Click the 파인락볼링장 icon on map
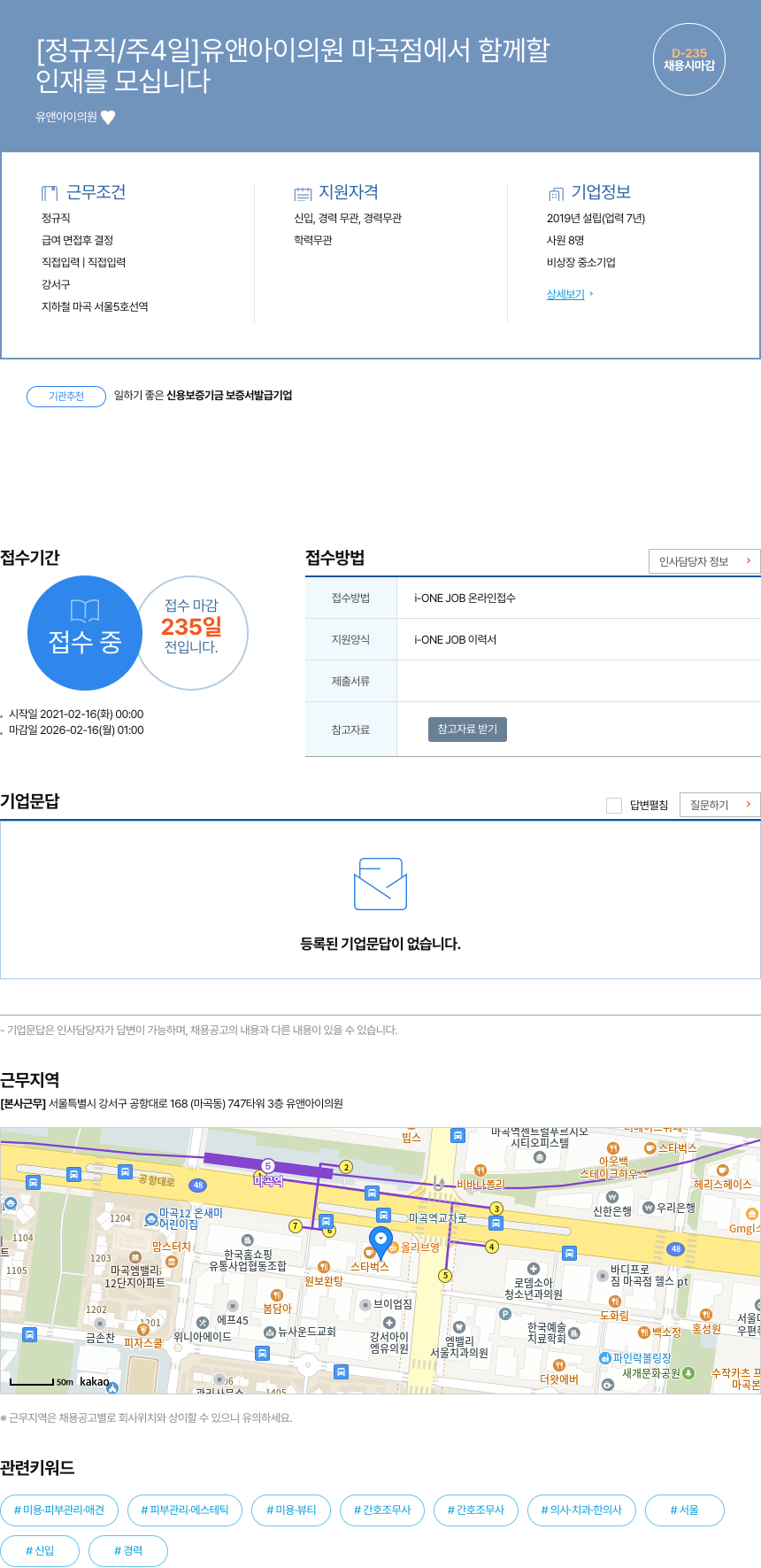This screenshot has width=761, height=1568. coord(605,1358)
